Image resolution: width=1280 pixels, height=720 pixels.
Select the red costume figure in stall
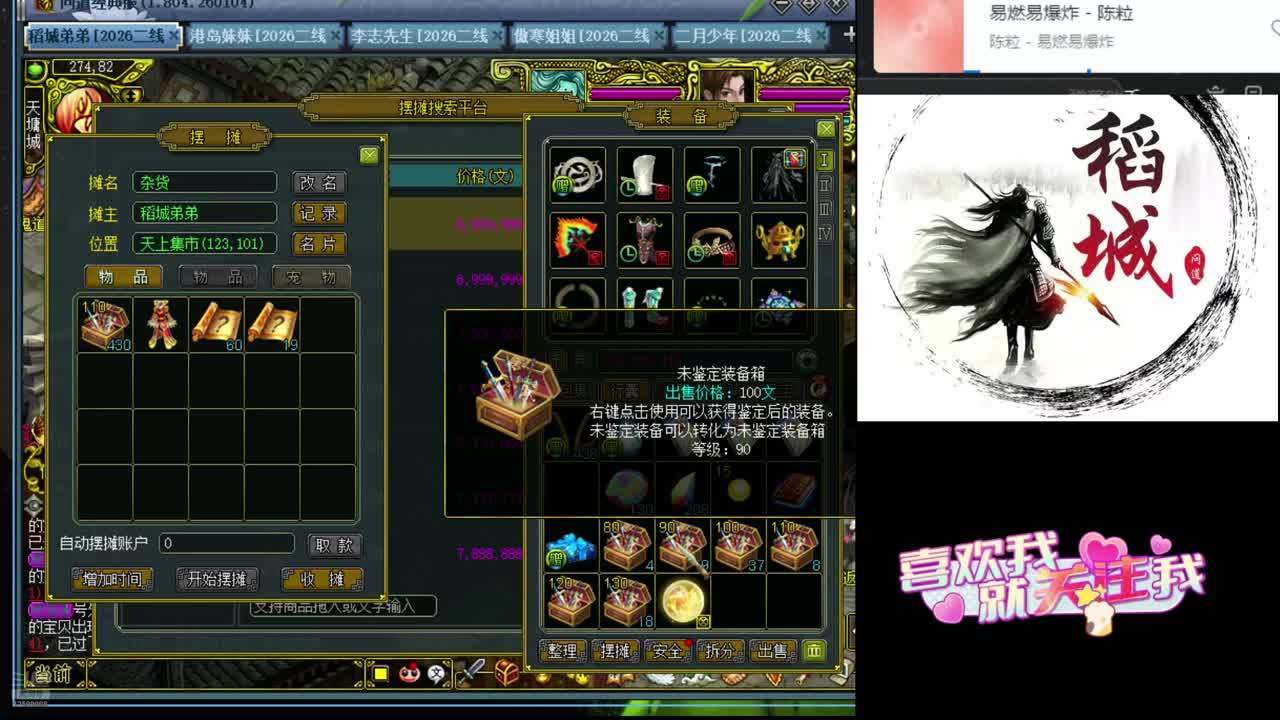(x=161, y=324)
